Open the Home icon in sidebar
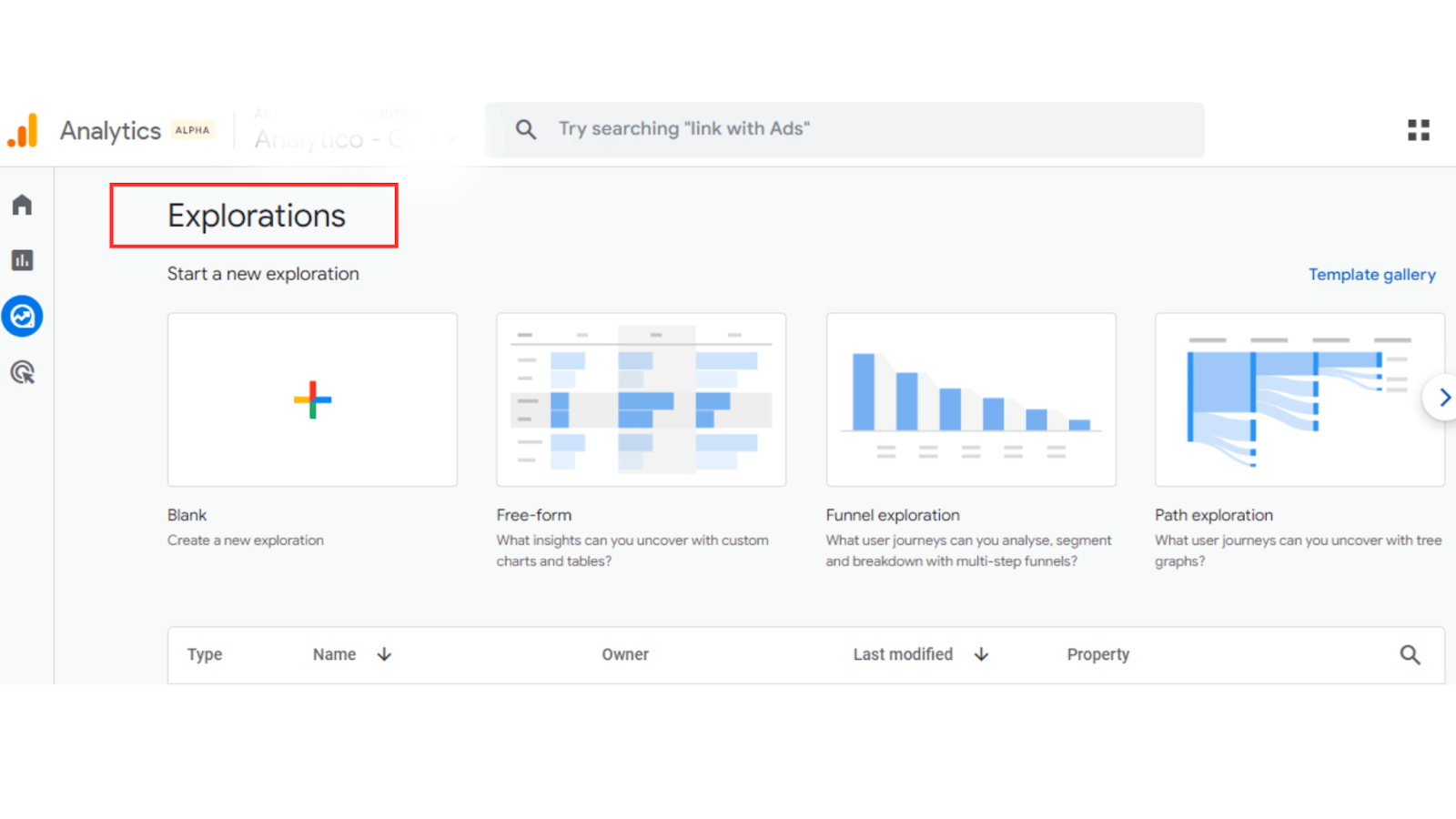Viewport: 1456px width, 819px height. (22, 205)
